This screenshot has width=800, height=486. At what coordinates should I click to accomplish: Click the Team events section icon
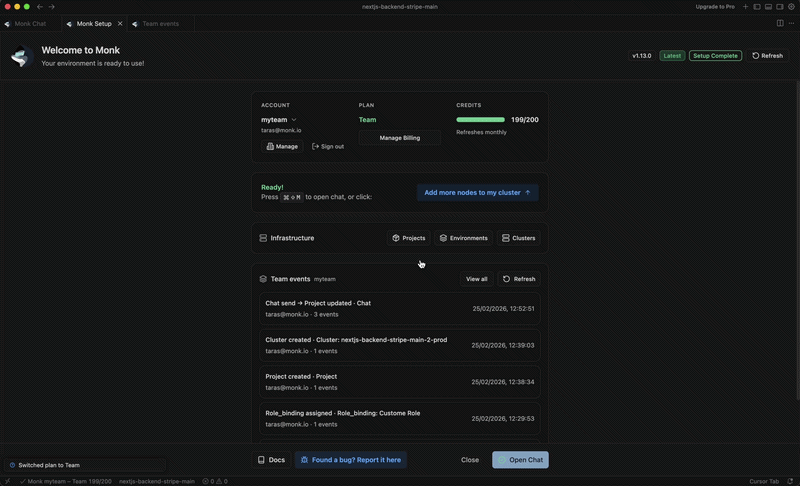[x=263, y=279]
